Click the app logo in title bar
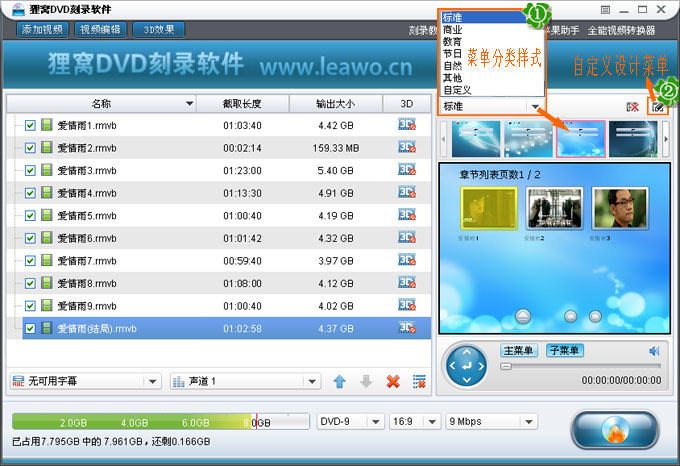 click(x=18, y=9)
